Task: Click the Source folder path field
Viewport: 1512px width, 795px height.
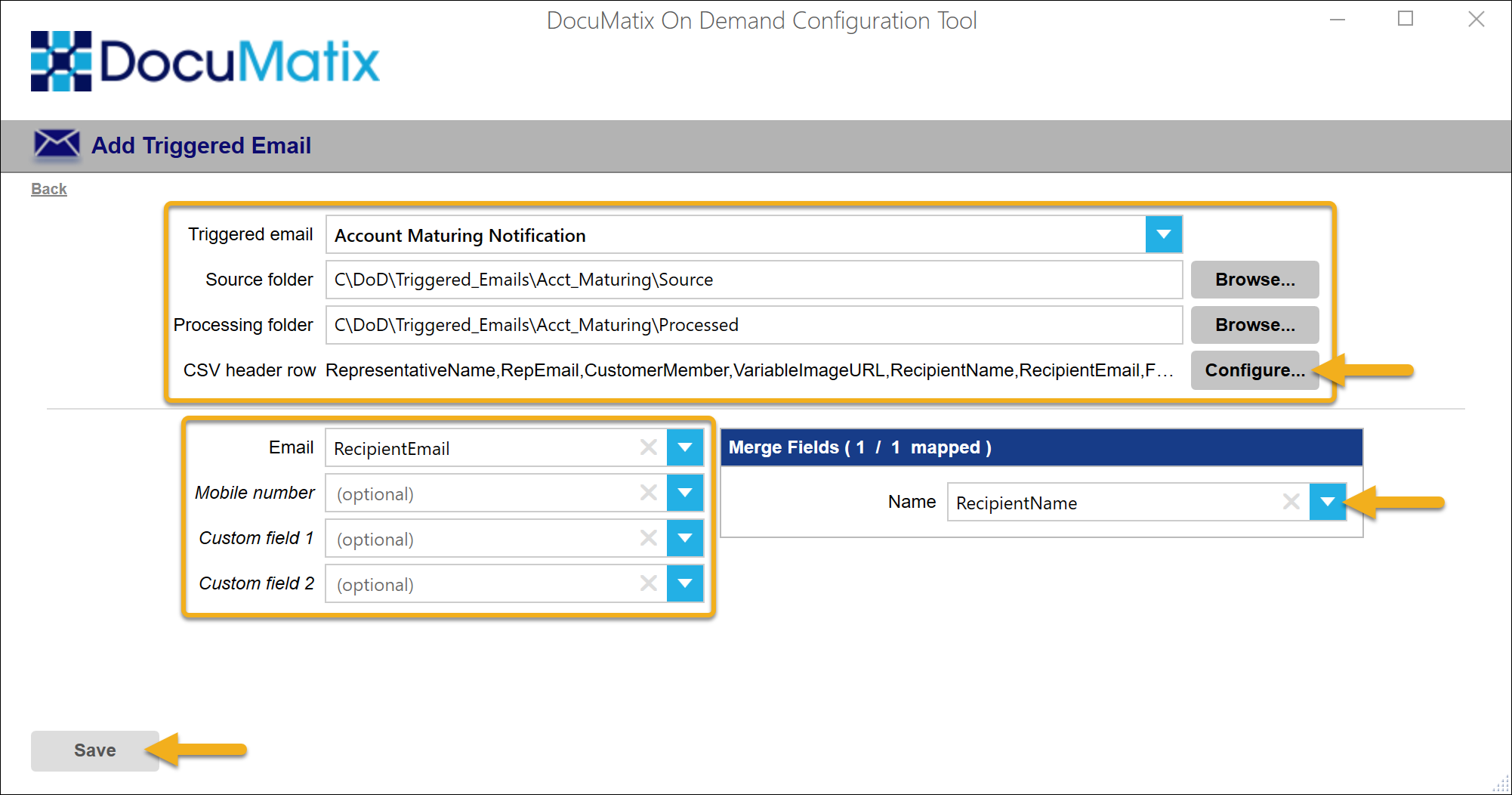Action: 754,280
